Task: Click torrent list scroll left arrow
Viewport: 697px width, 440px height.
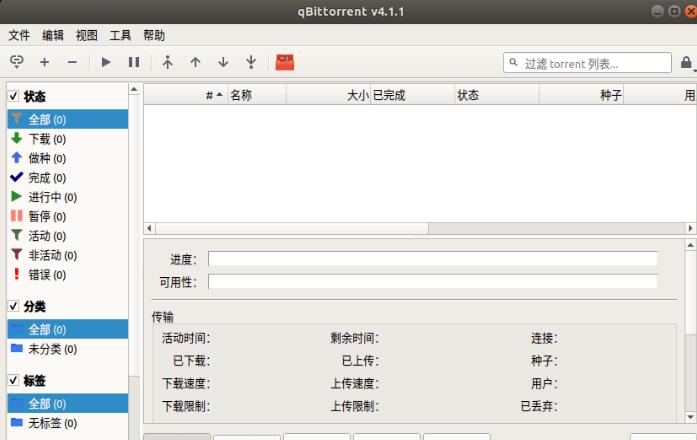Action: coord(149,228)
